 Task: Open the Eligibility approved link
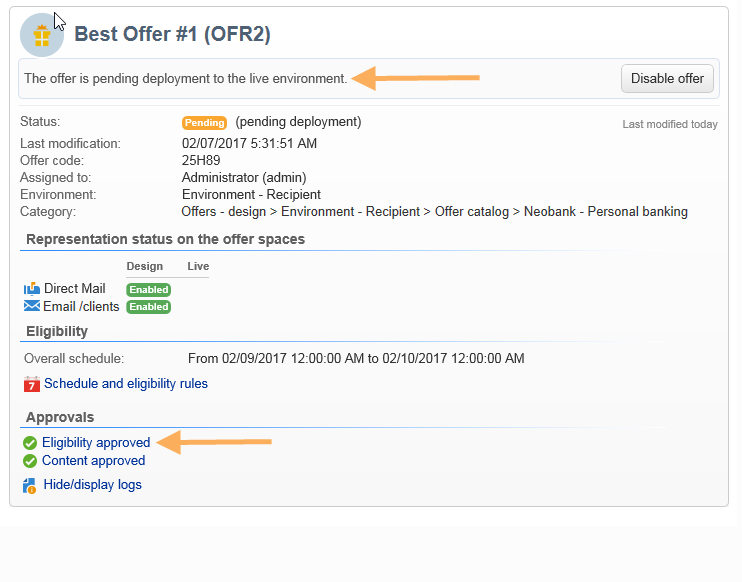[x=96, y=442]
